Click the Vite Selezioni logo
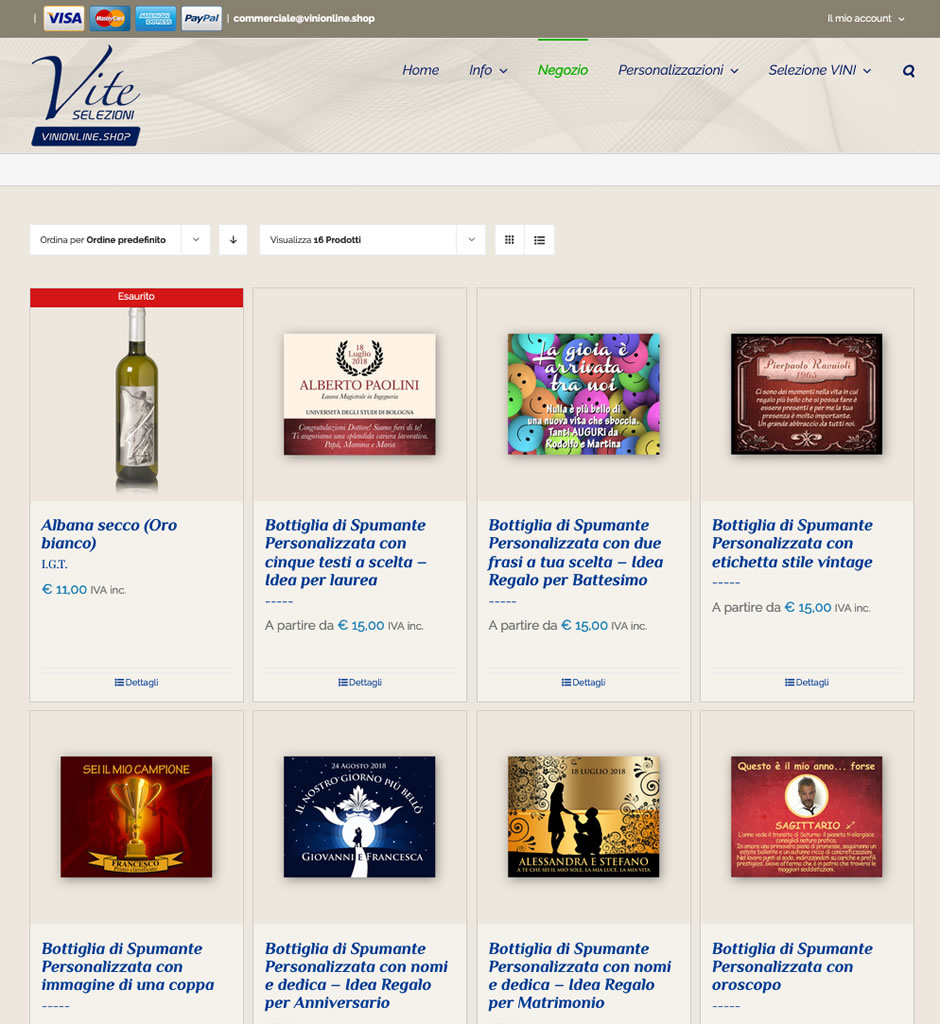Screen dimensions: 940x1024 coord(86,95)
